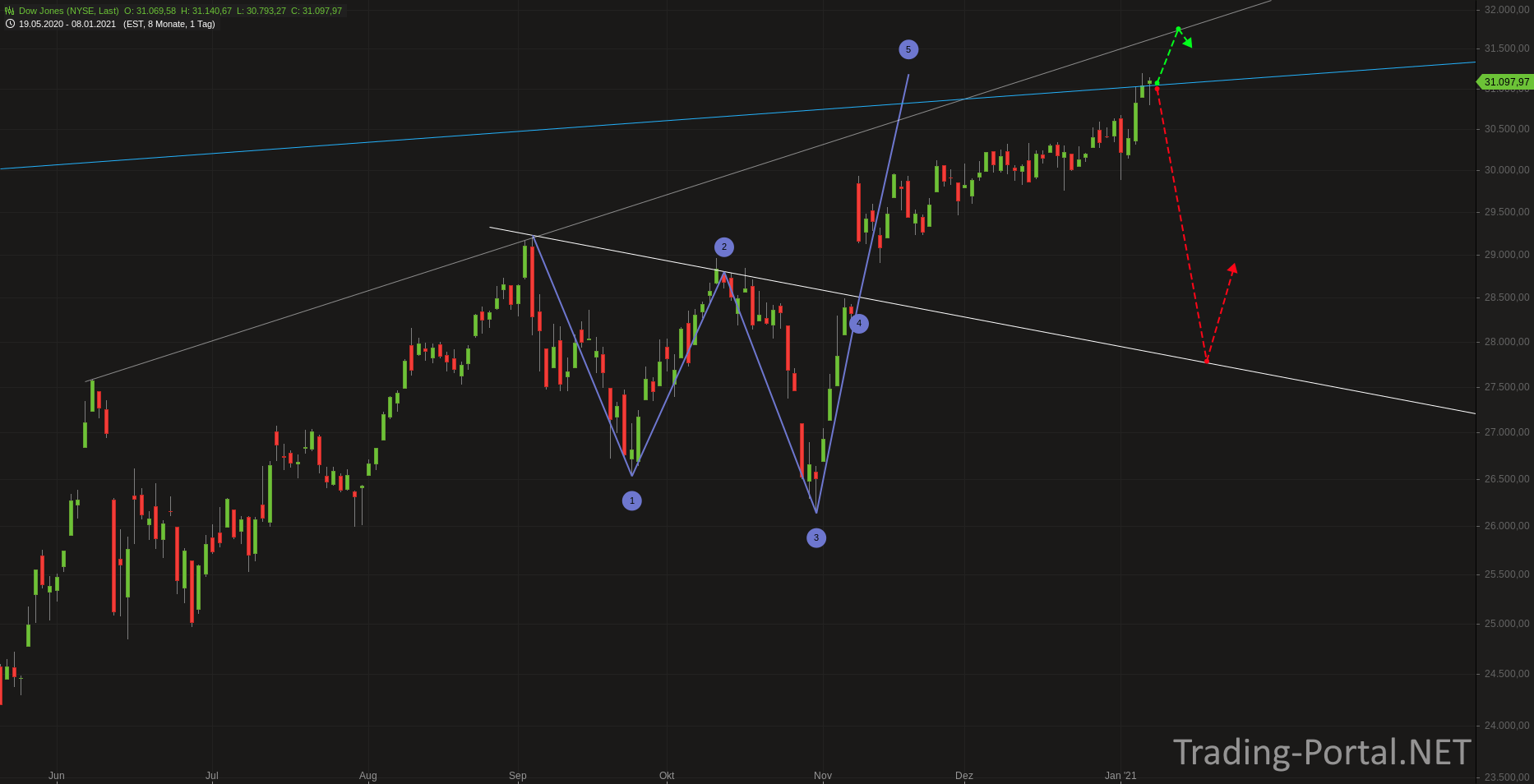1534x784 pixels.
Task: Click the 27.000,00 price axis label
Action: click(x=1507, y=432)
